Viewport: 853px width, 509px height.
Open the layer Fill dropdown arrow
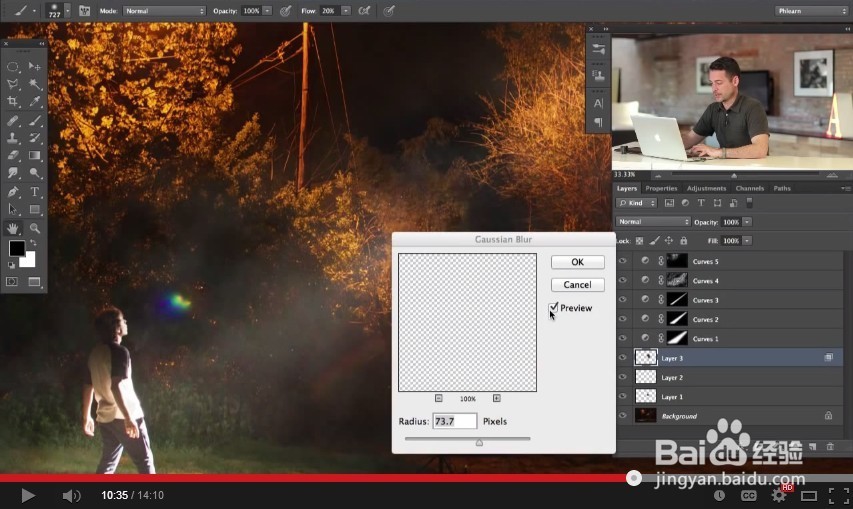[747, 240]
